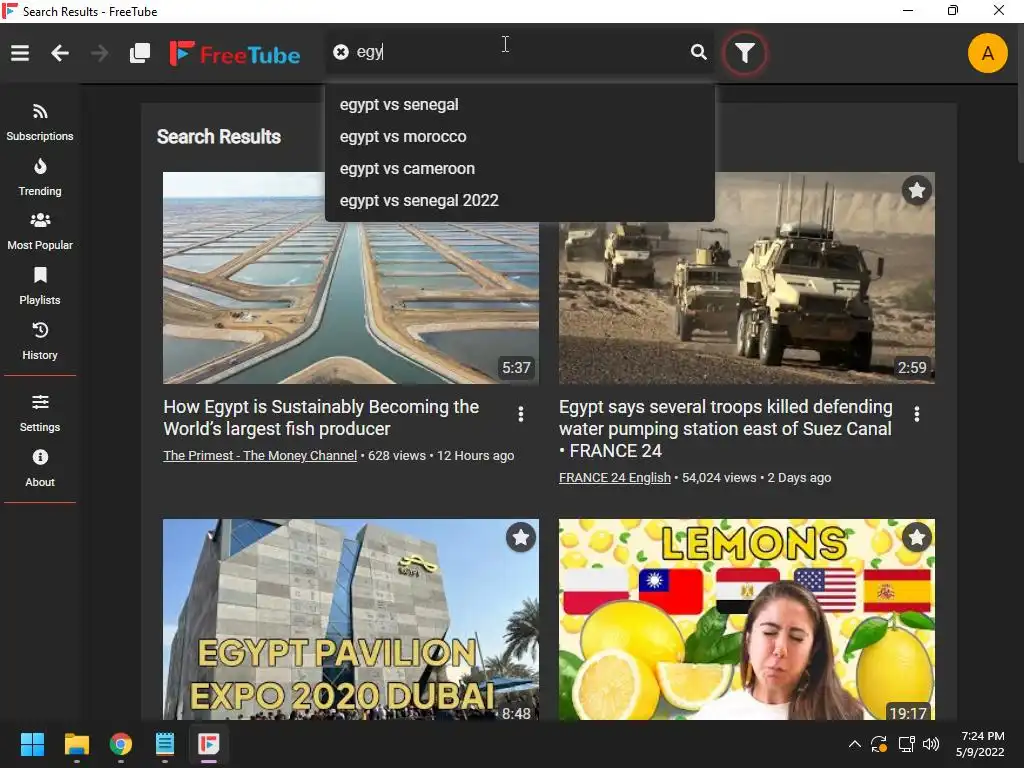1024x768 pixels.
Task: Open the Windows Start menu
Action: click(32, 744)
